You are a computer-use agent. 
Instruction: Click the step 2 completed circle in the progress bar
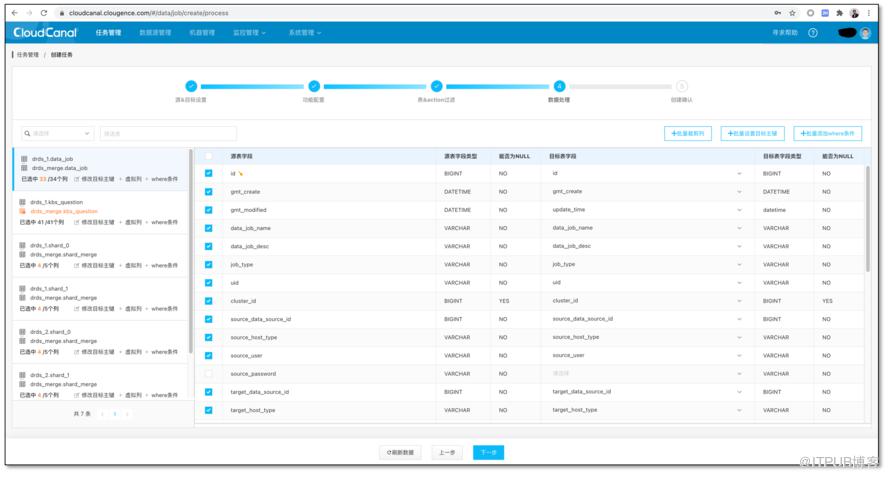[x=314, y=86]
